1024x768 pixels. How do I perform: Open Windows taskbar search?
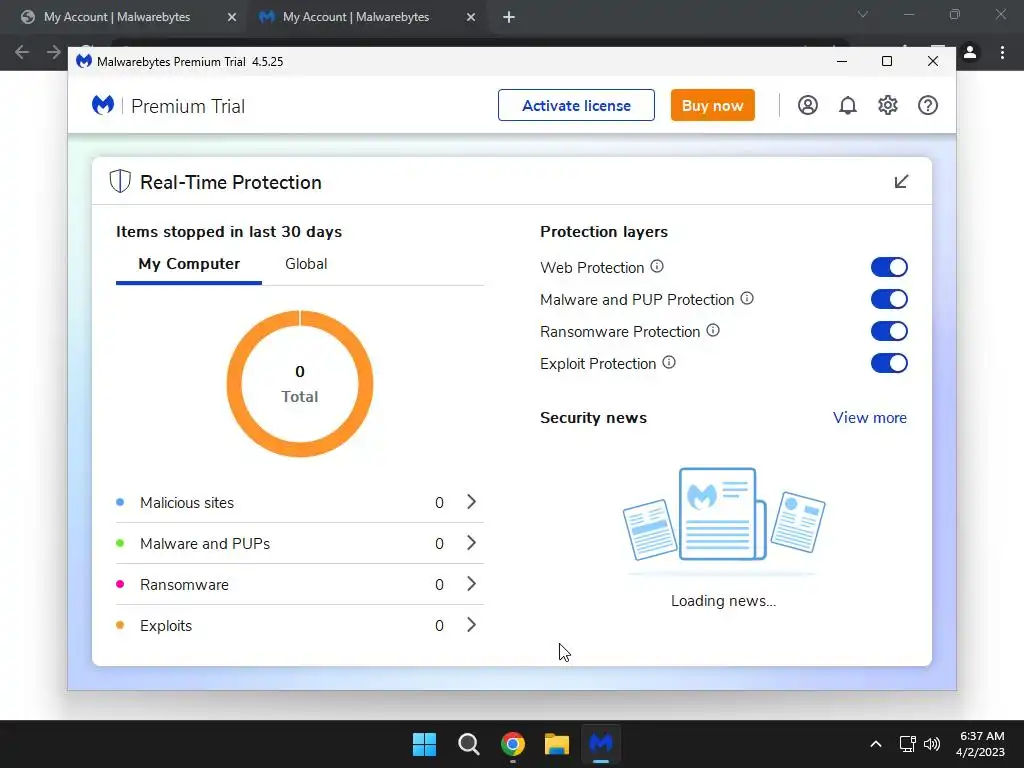tap(468, 744)
